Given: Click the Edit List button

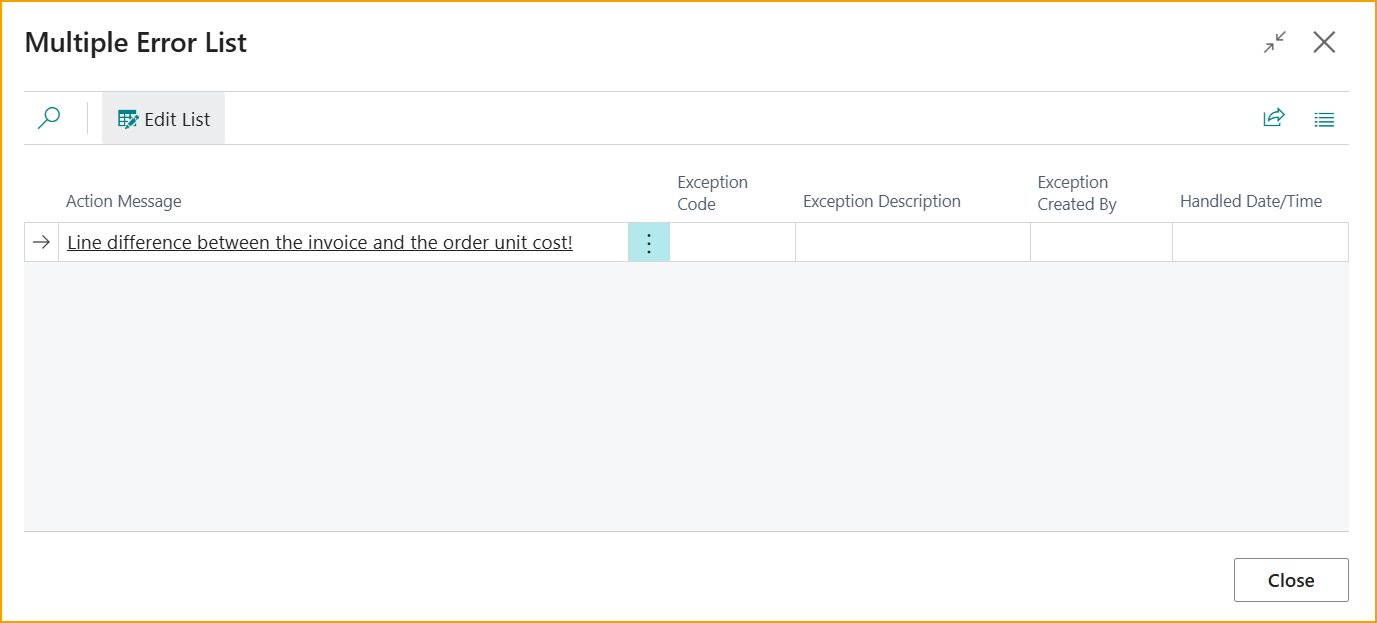Looking at the screenshot, I should (164, 119).
